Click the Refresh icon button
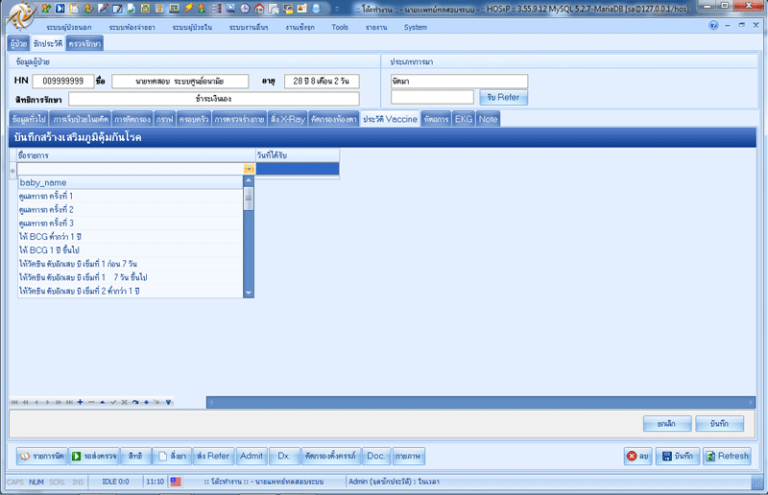Screen dimensions: 768x495 tap(710, 456)
